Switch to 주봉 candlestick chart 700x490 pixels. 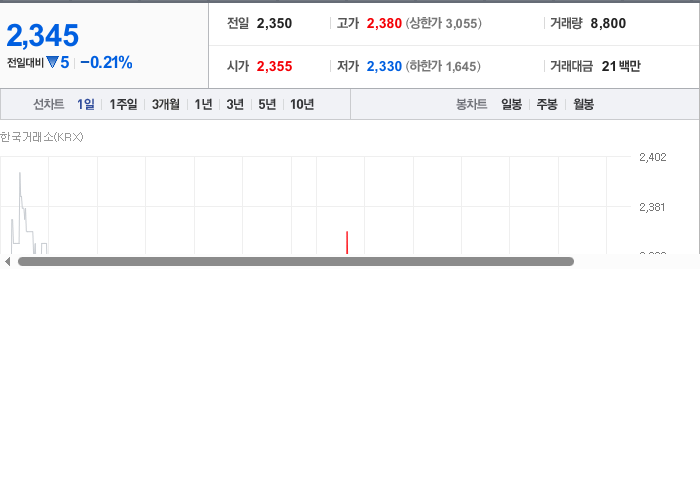[x=547, y=104]
